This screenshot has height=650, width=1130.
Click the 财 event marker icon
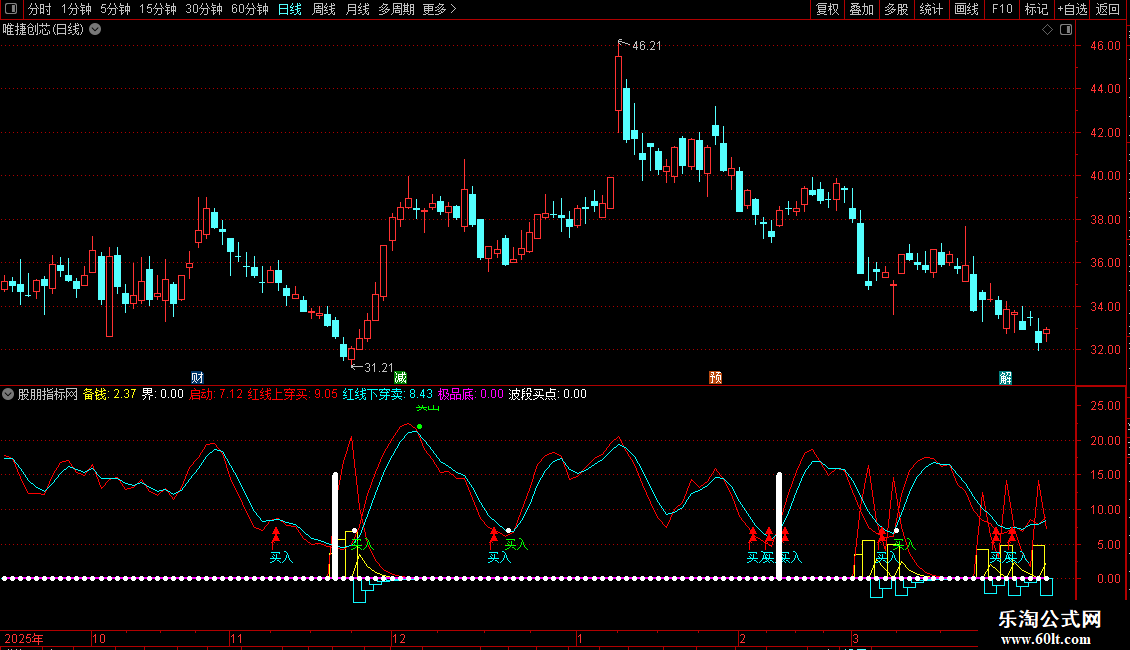tap(197, 378)
